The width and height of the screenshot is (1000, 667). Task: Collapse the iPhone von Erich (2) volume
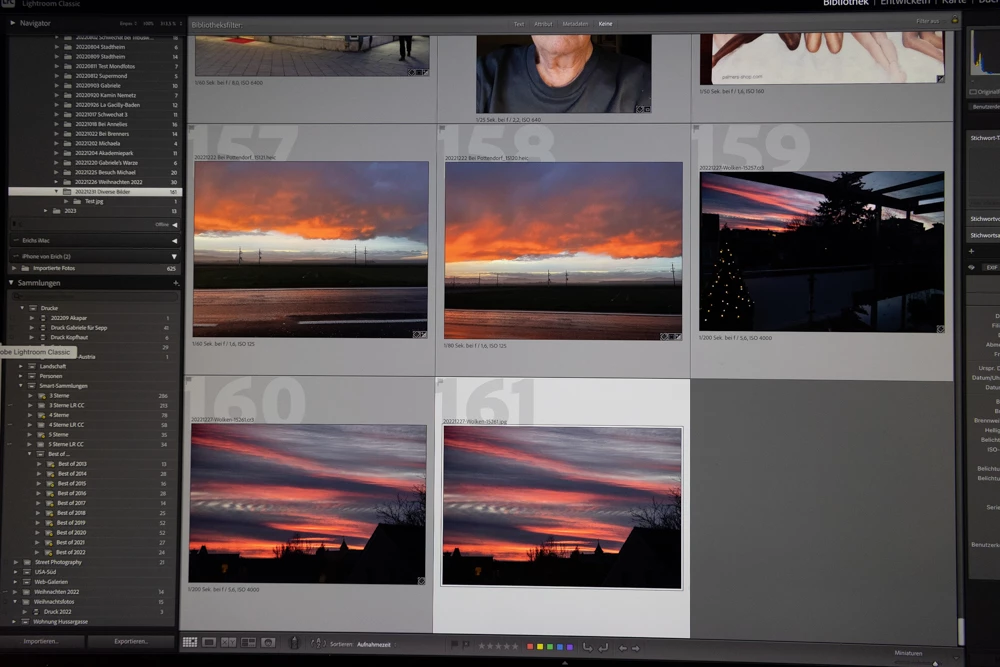(x=174, y=256)
